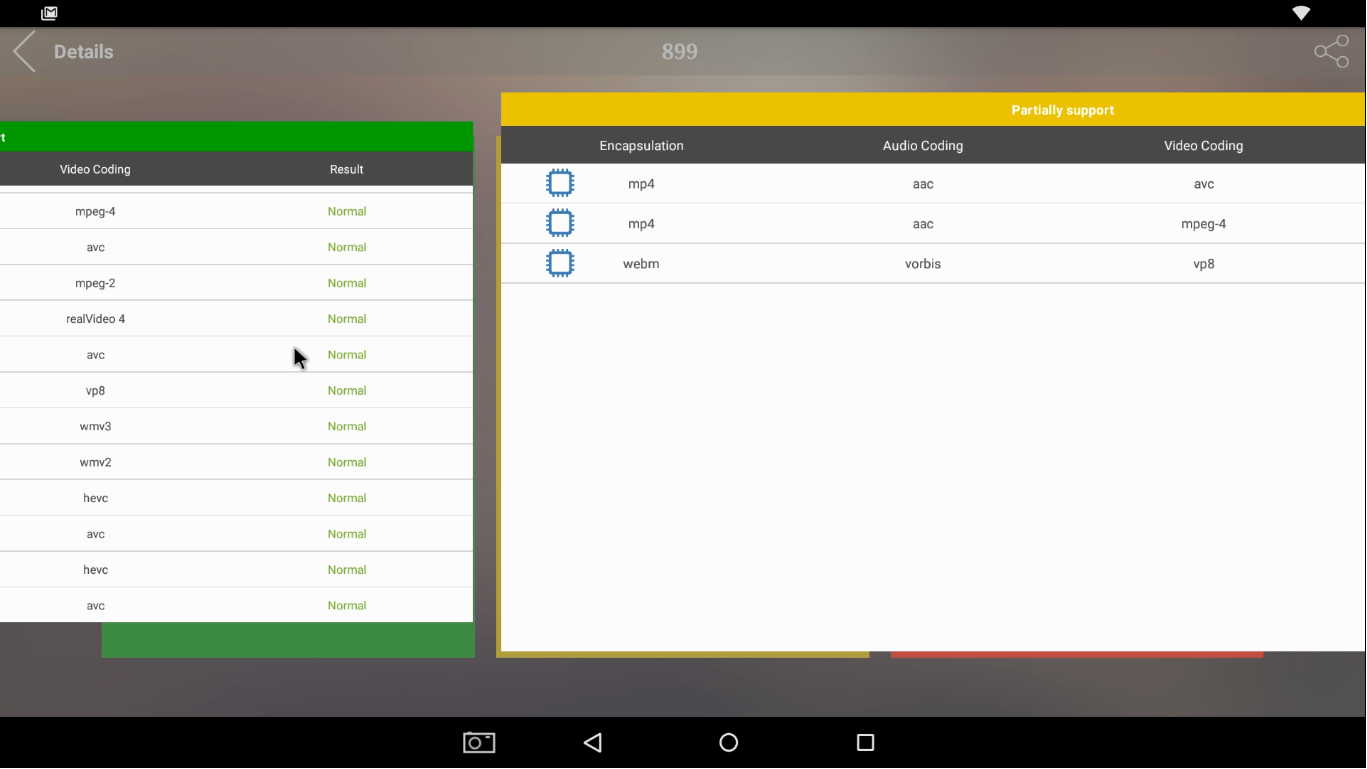Viewport: 1367px width, 769px height.
Task: Click Normal result for wmv2
Action: tap(347, 462)
